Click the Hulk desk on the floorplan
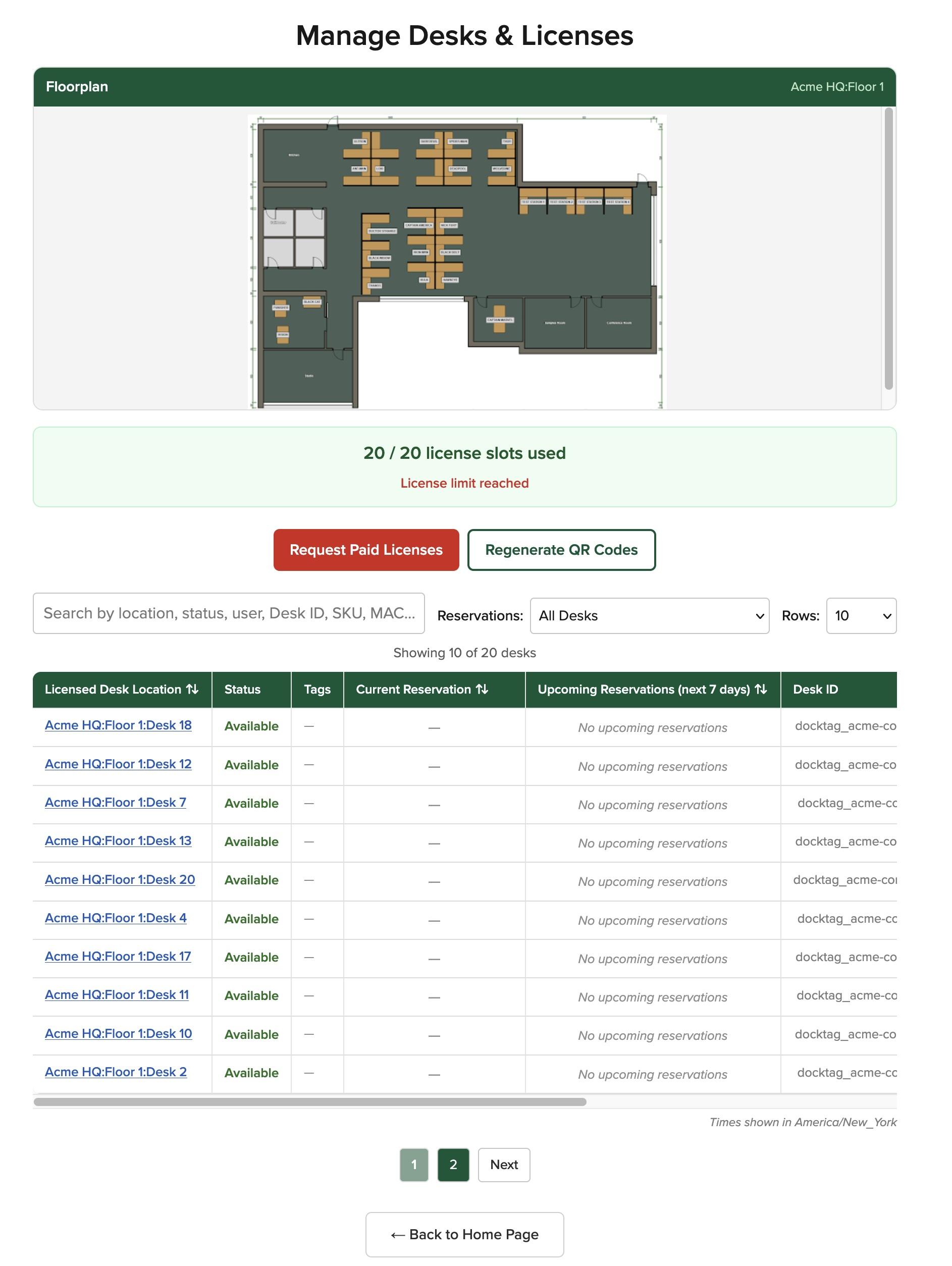 (x=425, y=280)
